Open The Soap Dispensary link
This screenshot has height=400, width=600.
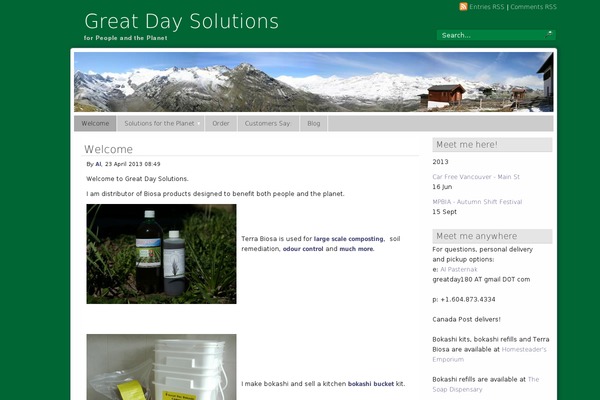(x=486, y=384)
